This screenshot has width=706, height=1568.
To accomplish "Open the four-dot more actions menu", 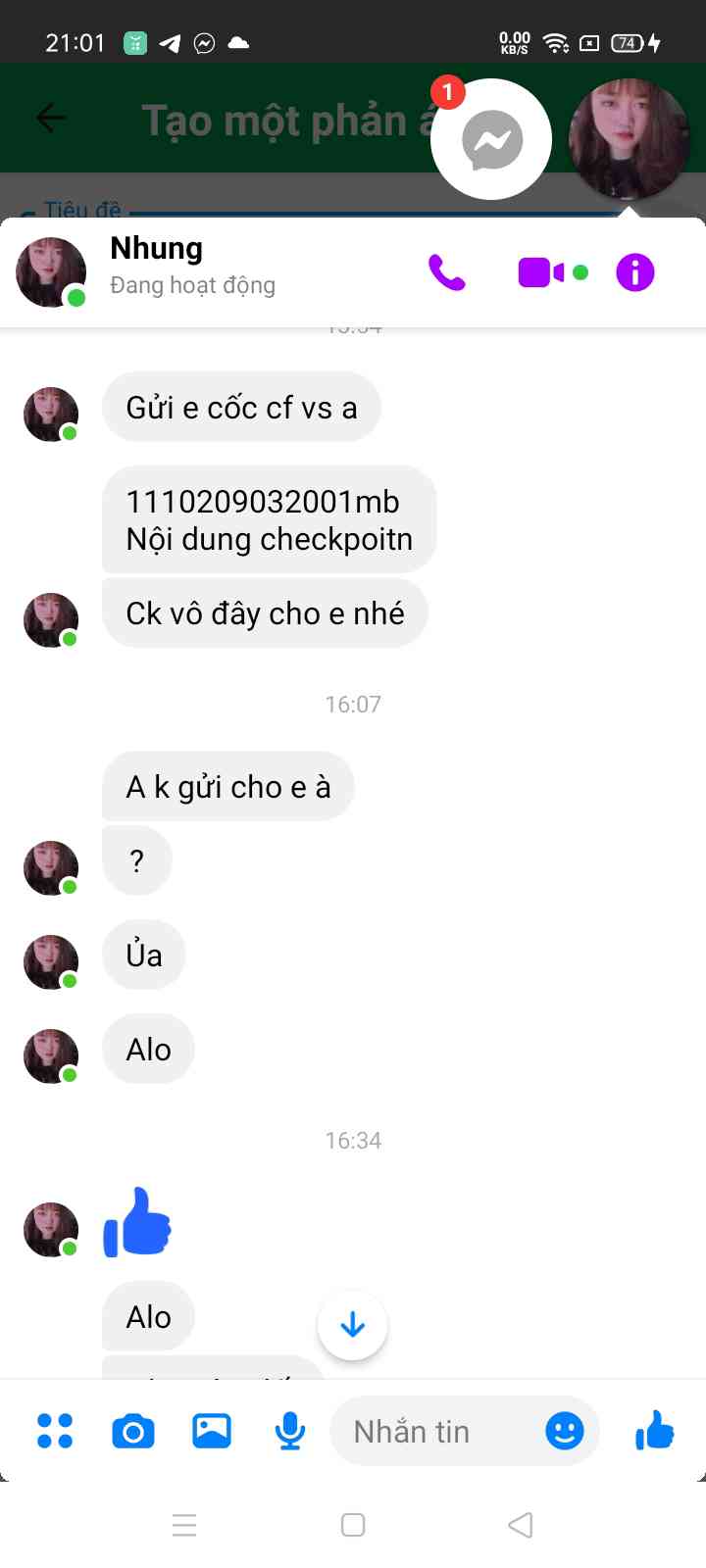I will pyautogui.click(x=55, y=1431).
